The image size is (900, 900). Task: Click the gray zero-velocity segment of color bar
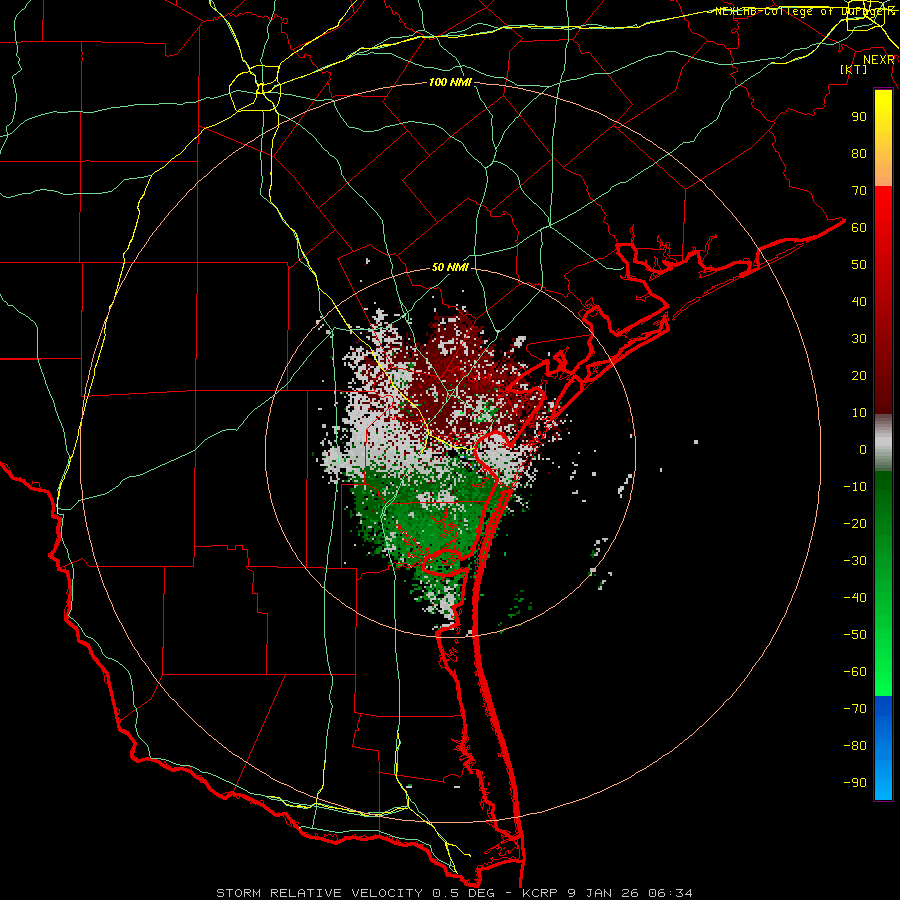tap(883, 442)
